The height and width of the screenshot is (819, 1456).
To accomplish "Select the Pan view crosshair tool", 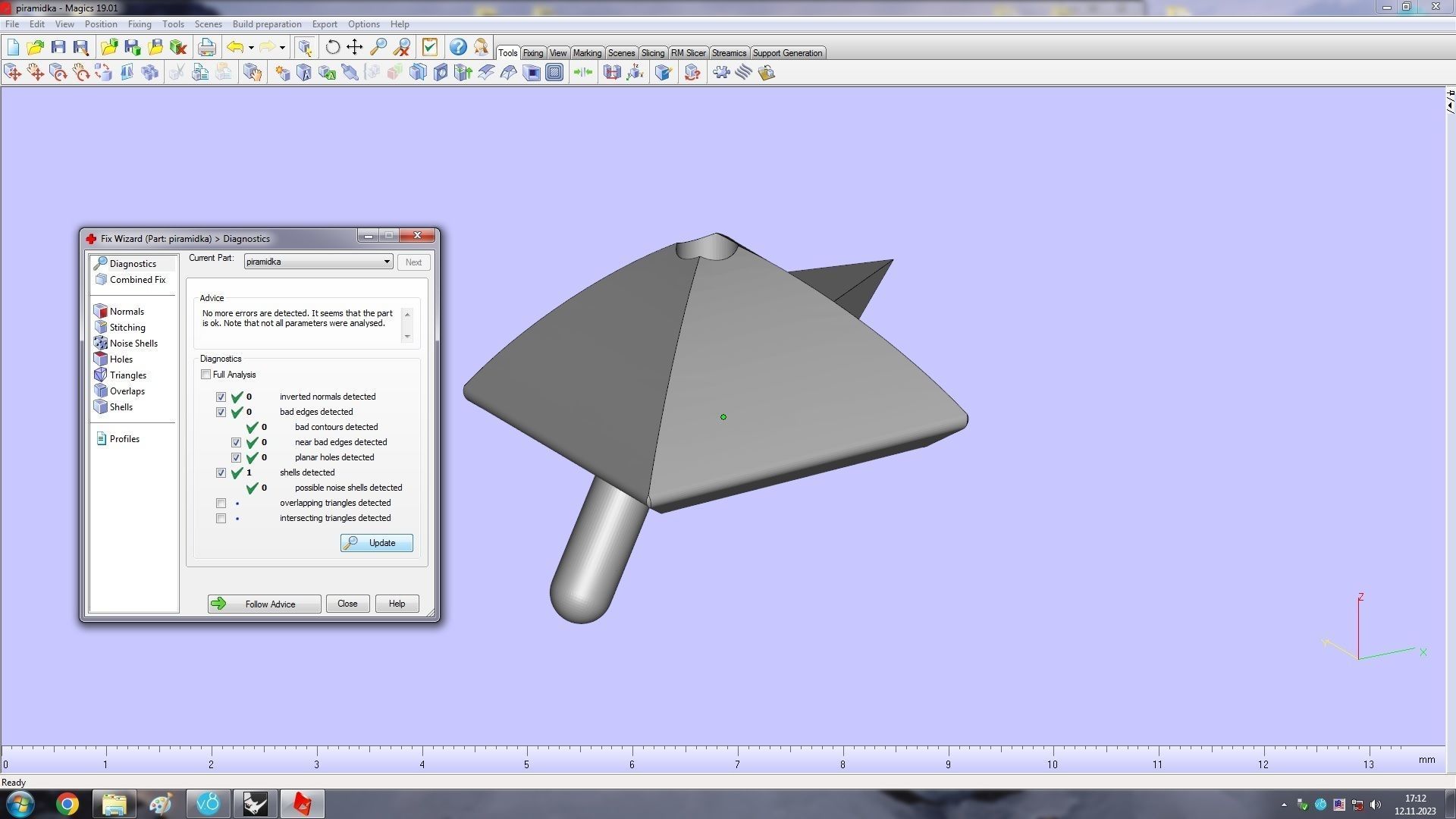I will [x=354, y=47].
